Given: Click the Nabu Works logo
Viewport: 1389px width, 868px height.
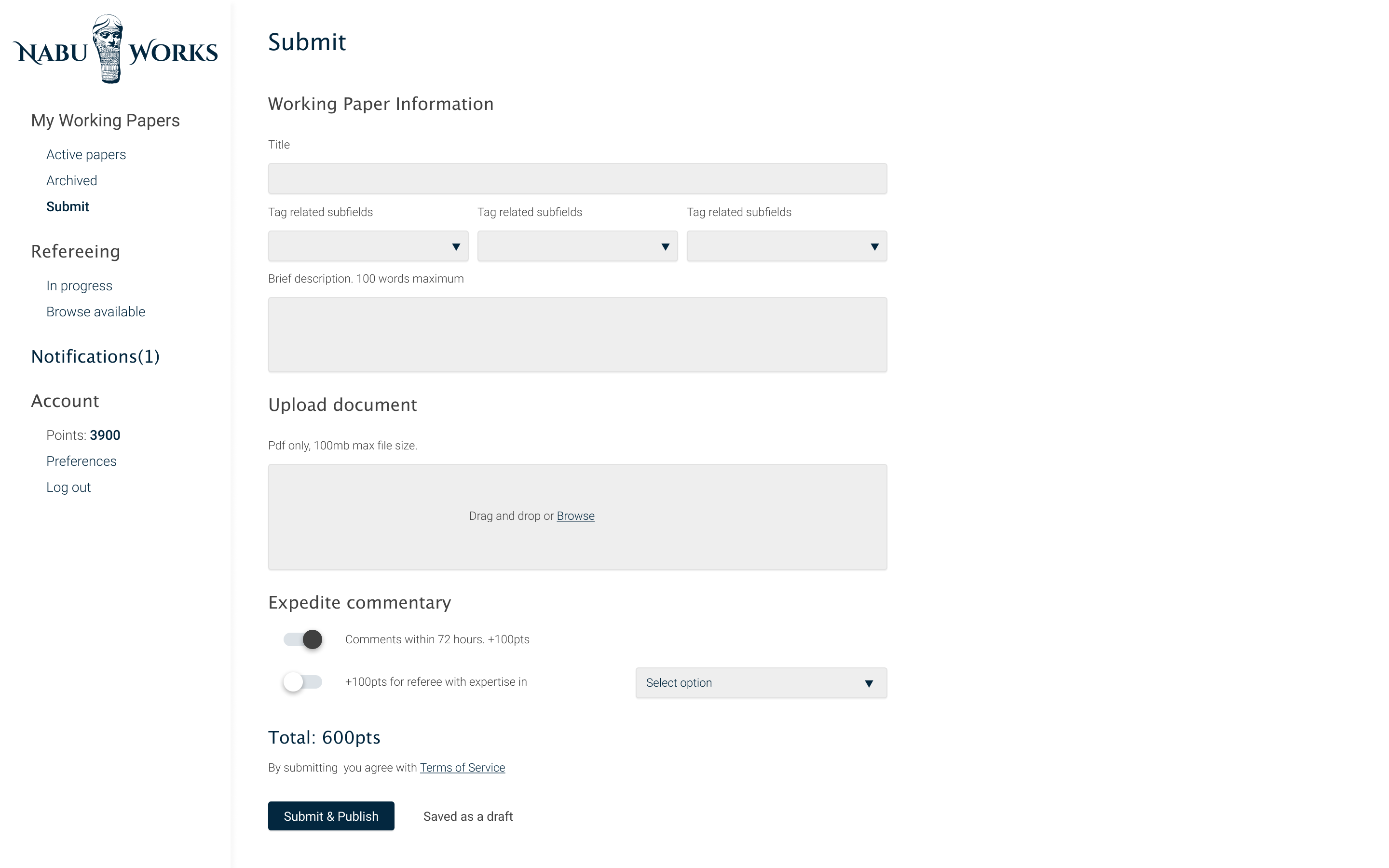Looking at the screenshot, I should 115,49.
